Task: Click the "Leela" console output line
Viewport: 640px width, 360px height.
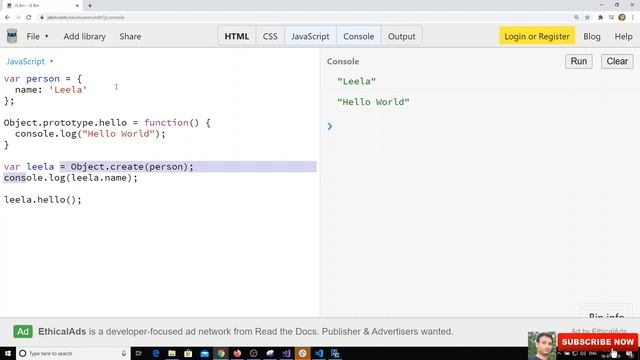Action: pos(356,81)
